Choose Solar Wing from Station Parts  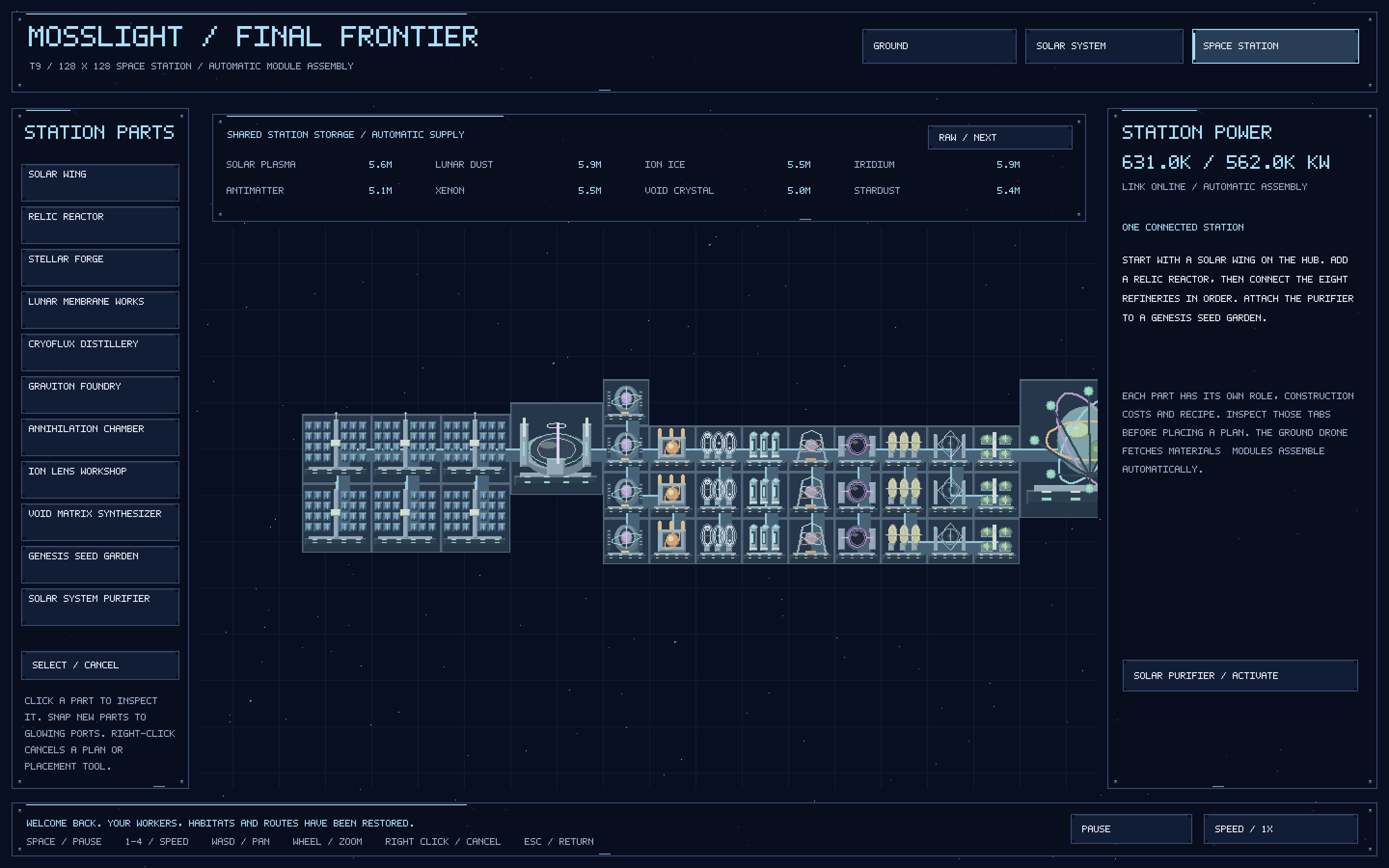[x=100, y=183]
